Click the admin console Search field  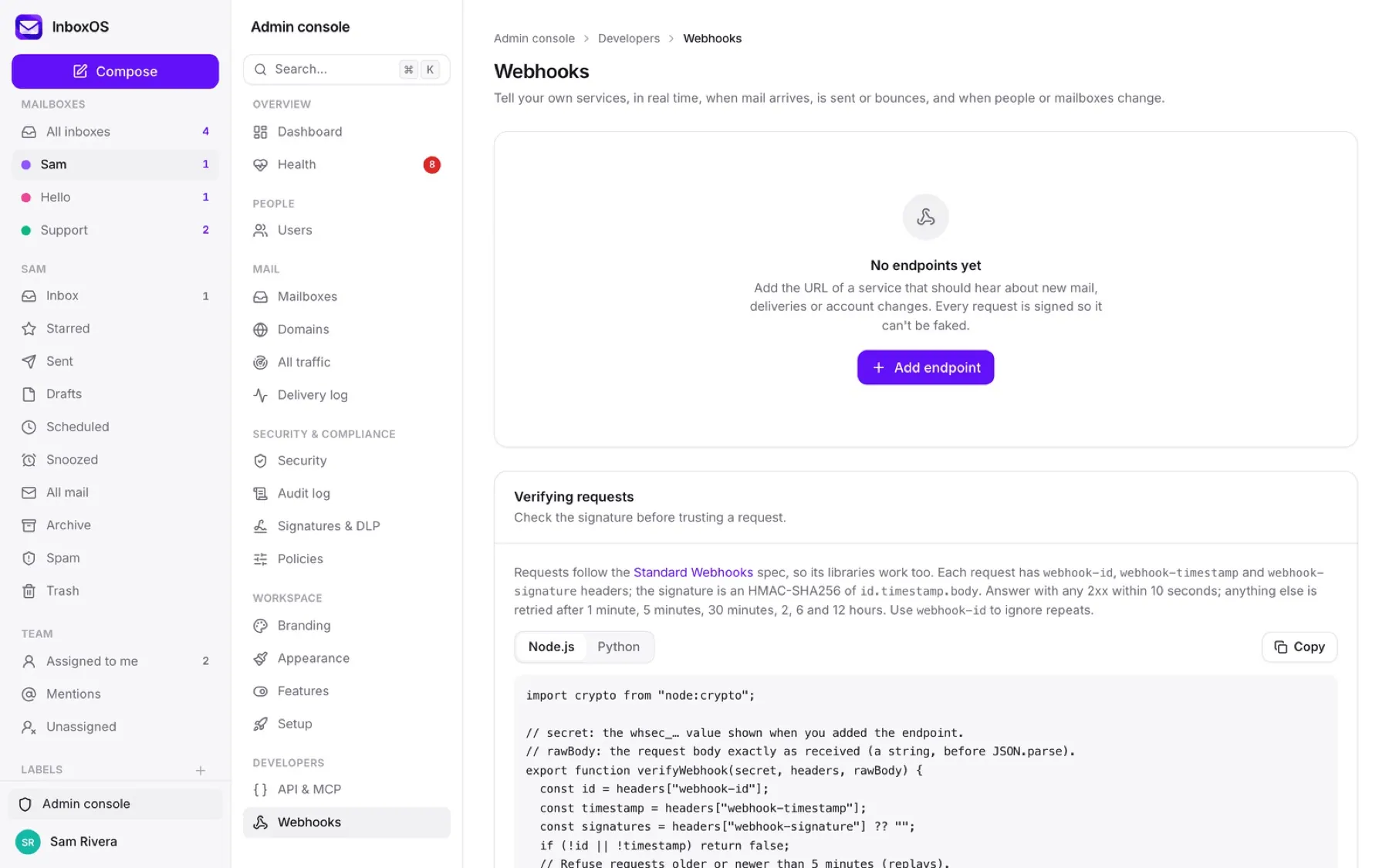tap(346, 69)
